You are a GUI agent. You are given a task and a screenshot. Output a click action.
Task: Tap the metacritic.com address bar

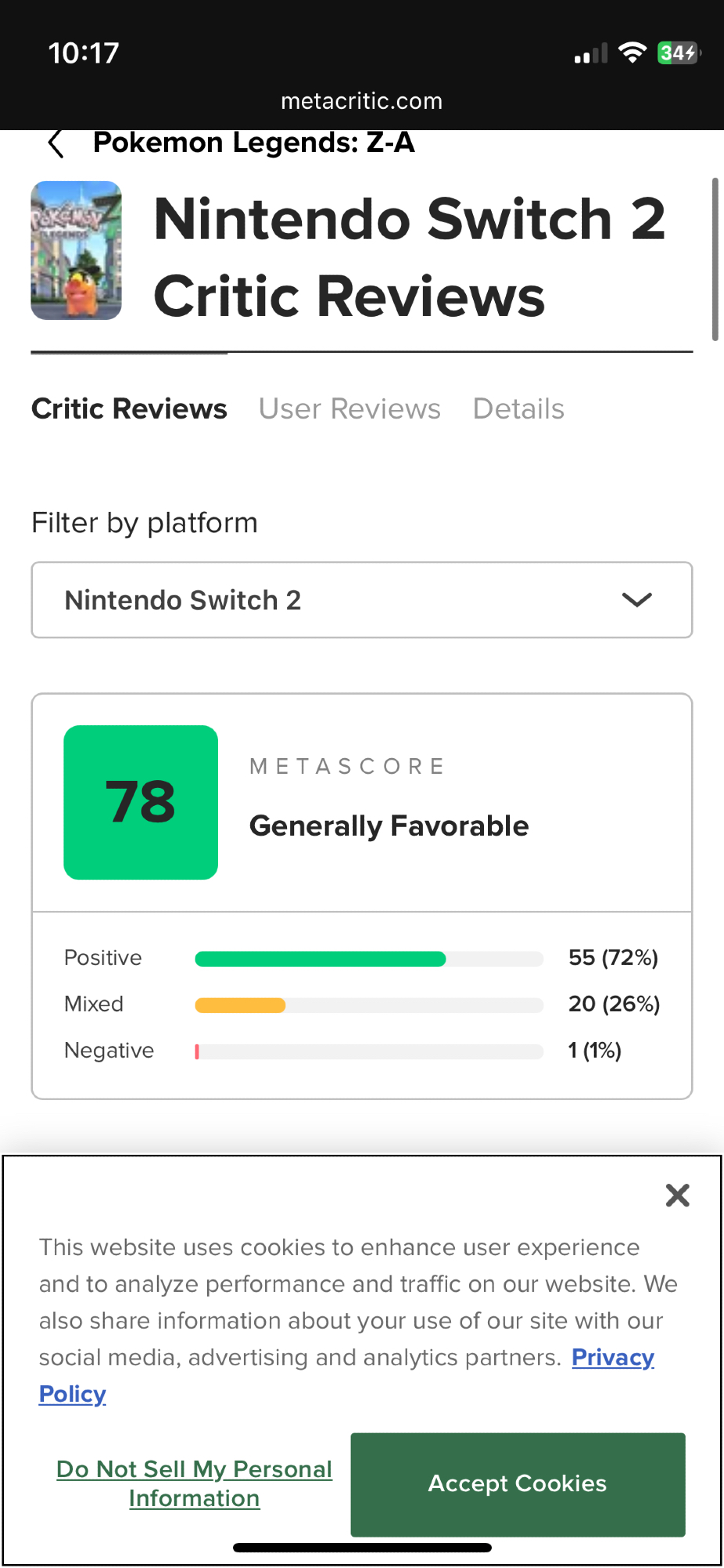tap(362, 101)
